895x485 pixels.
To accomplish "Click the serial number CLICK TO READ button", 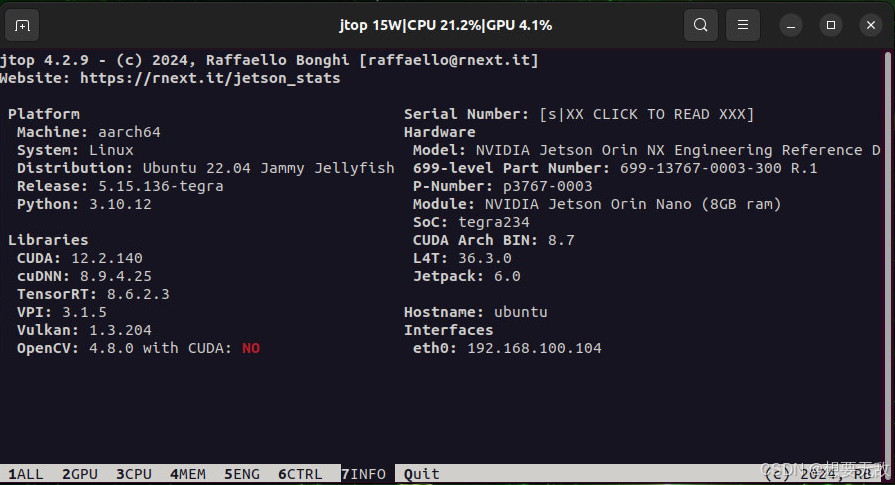I will click(647, 114).
